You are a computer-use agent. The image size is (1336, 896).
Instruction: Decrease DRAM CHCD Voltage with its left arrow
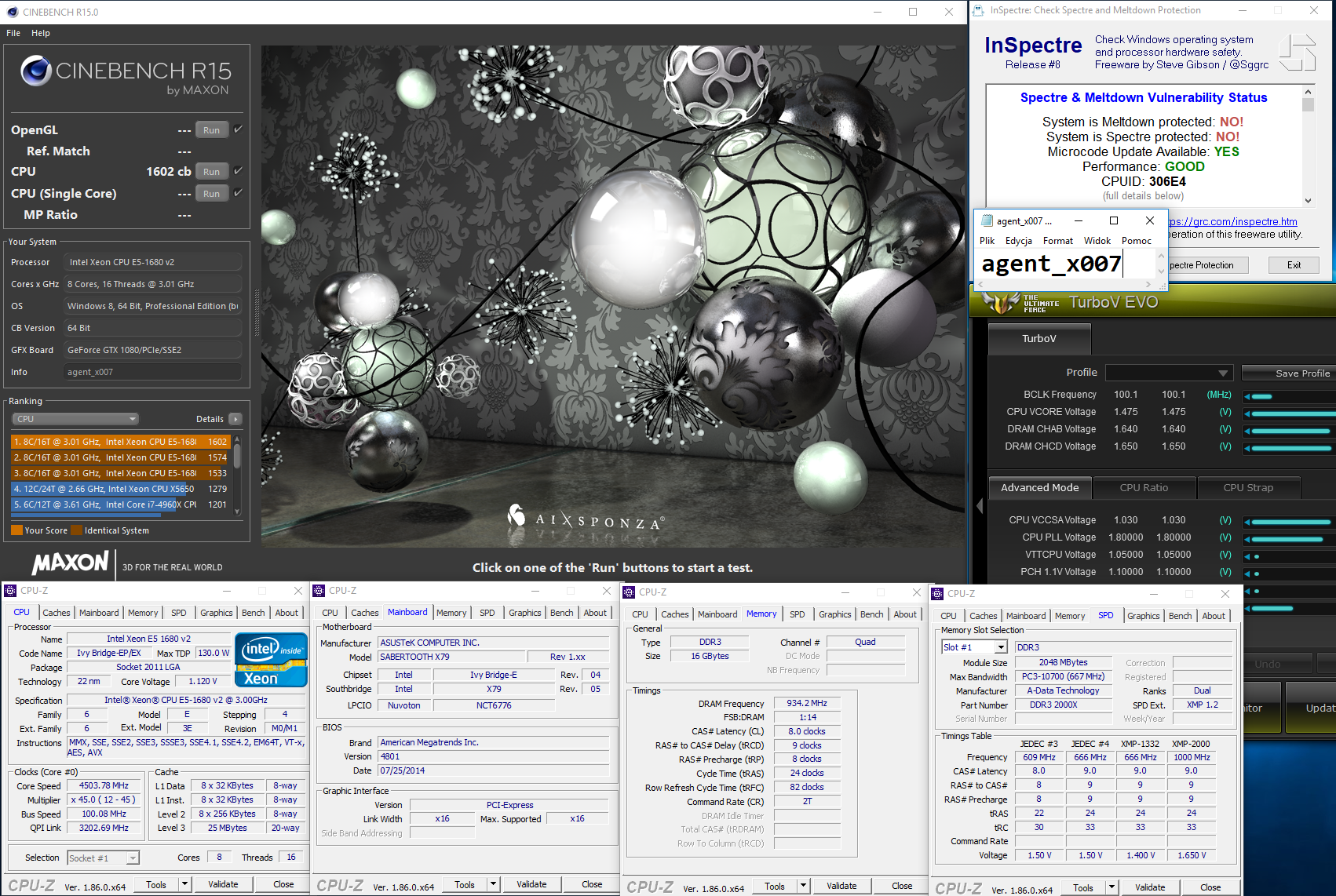[1247, 448]
